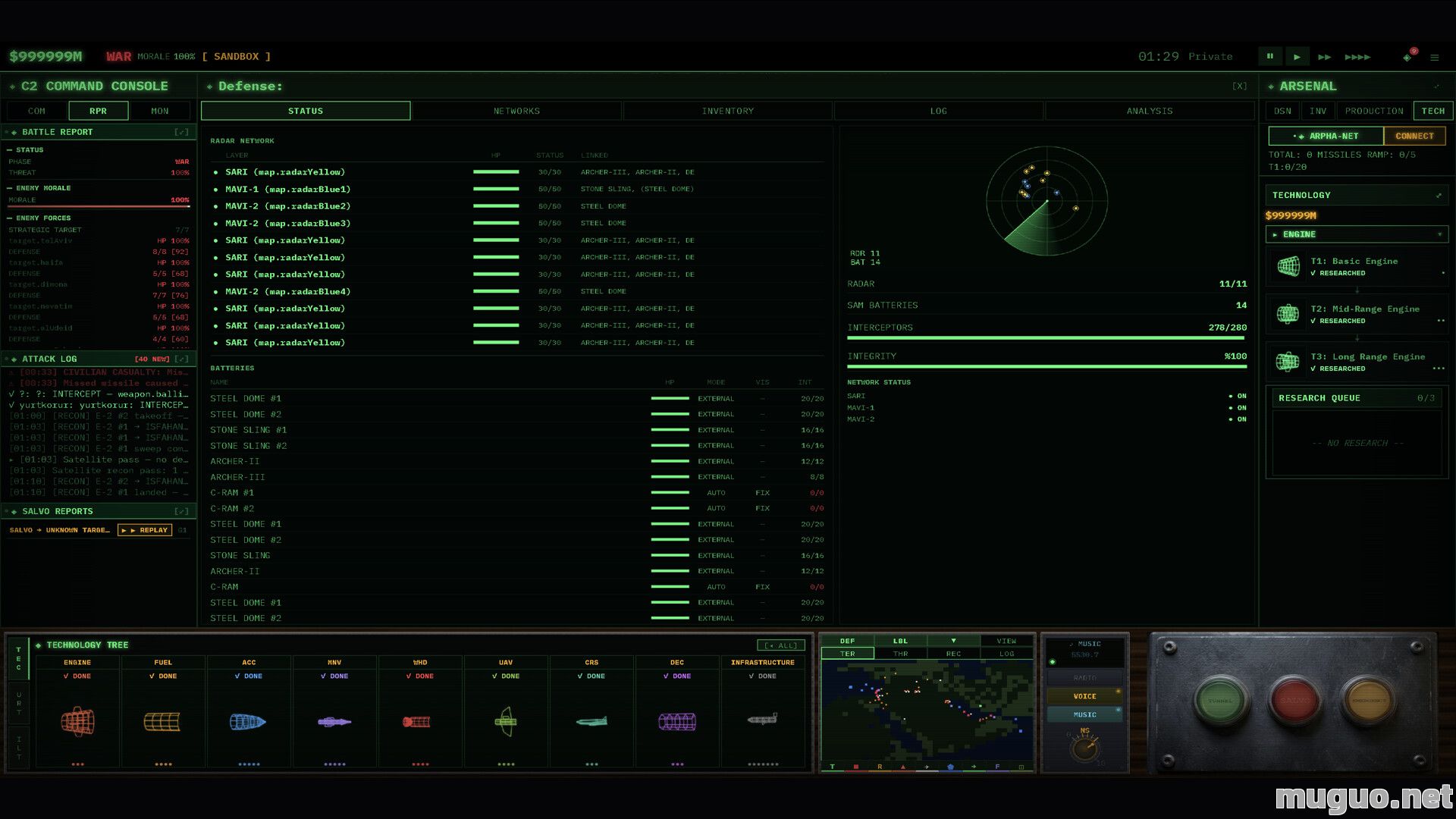Select the red WHD warhead icon
The image size is (1456, 819).
(x=416, y=722)
